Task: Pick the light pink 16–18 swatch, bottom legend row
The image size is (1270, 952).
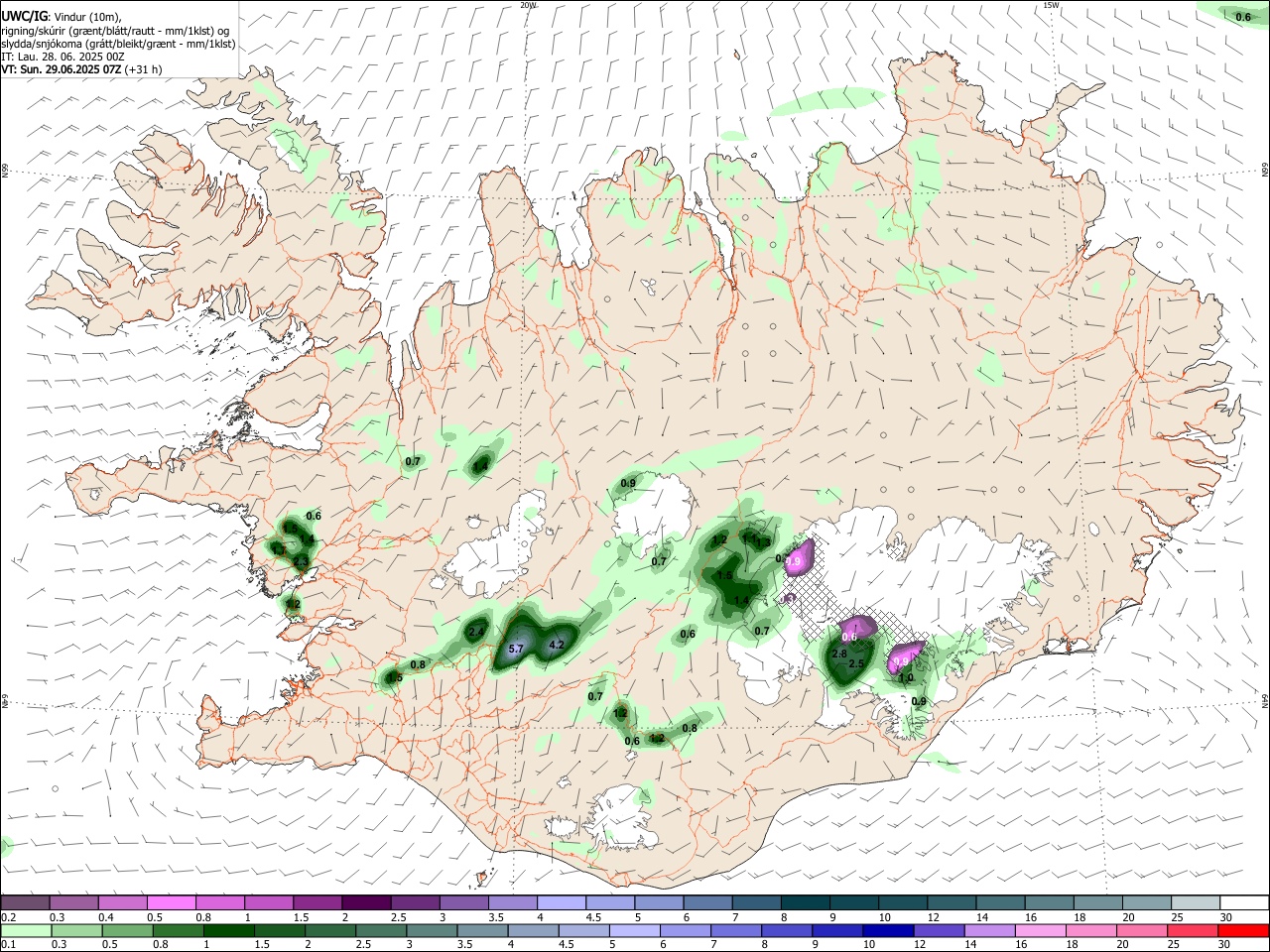Action: (1041, 930)
